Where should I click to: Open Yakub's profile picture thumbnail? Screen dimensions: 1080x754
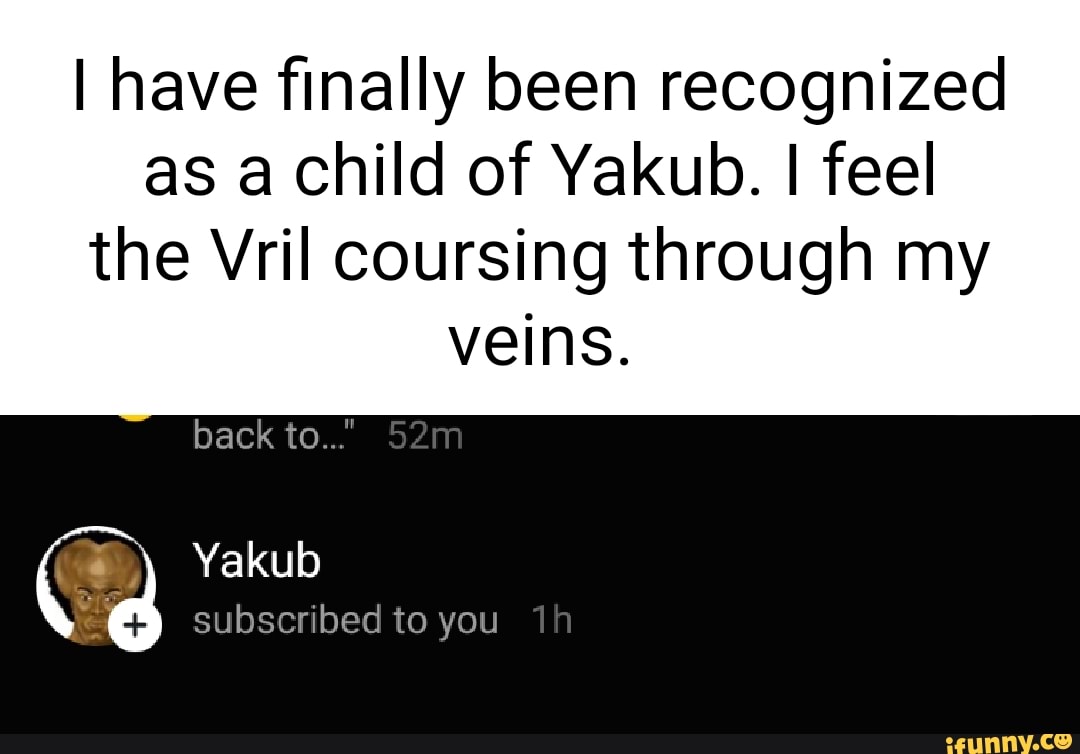click(x=95, y=585)
